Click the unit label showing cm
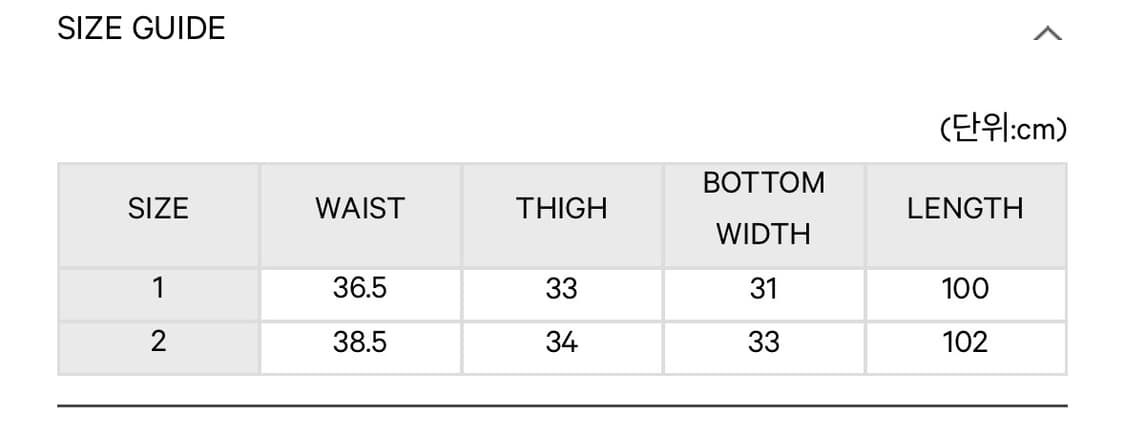 point(1003,130)
